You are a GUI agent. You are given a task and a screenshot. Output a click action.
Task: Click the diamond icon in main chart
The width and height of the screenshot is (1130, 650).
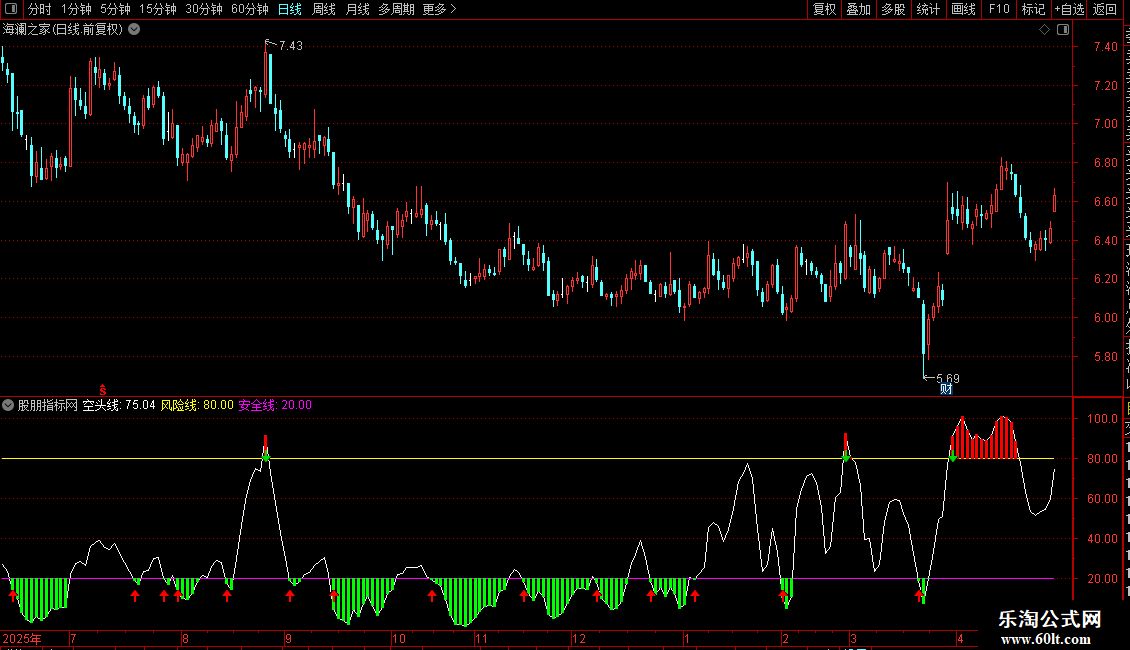pyautogui.click(x=1044, y=30)
